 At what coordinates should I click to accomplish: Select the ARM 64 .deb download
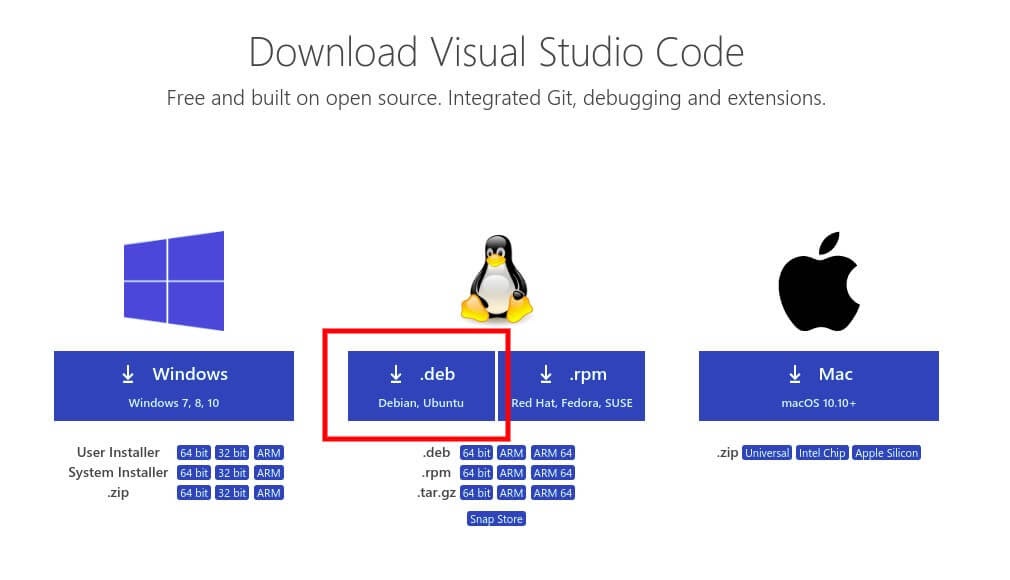pyautogui.click(x=552, y=452)
